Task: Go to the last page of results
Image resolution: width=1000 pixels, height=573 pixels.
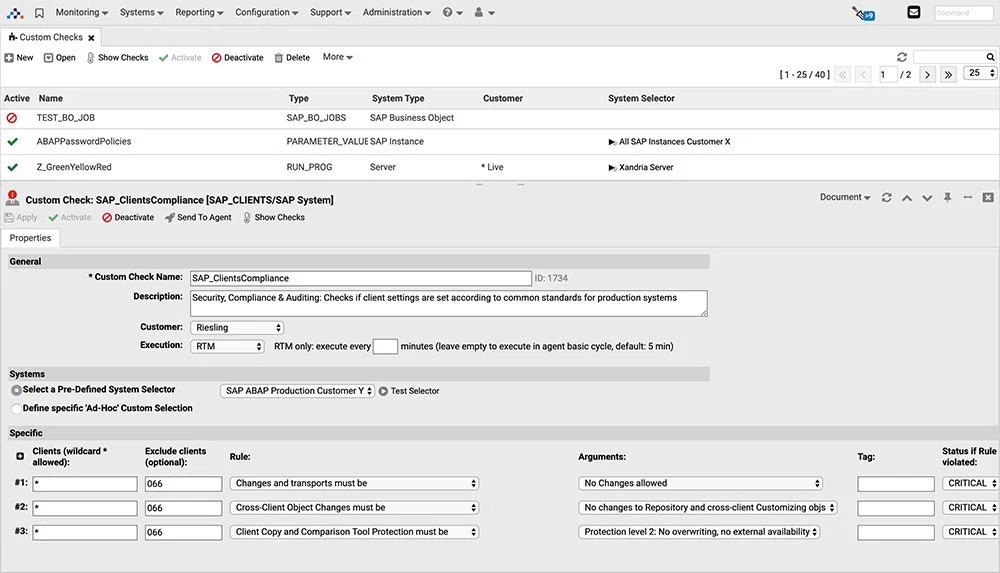Action: [x=948, y=75]
